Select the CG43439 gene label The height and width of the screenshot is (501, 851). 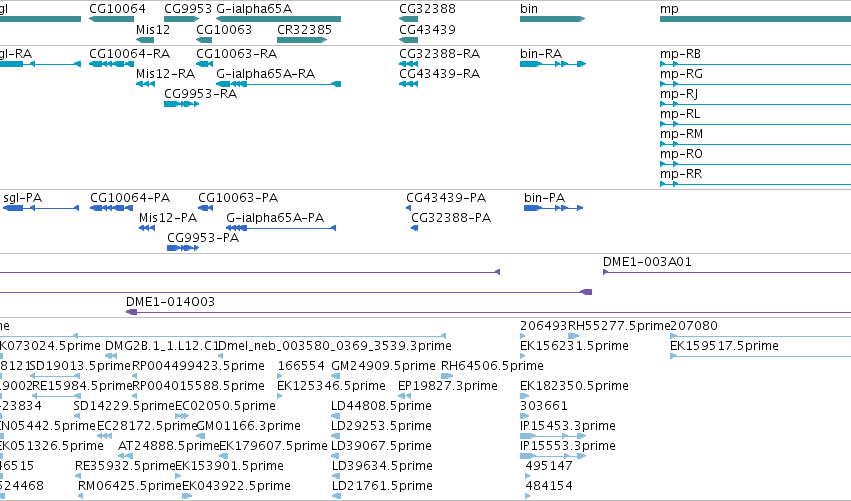(427, 29)
